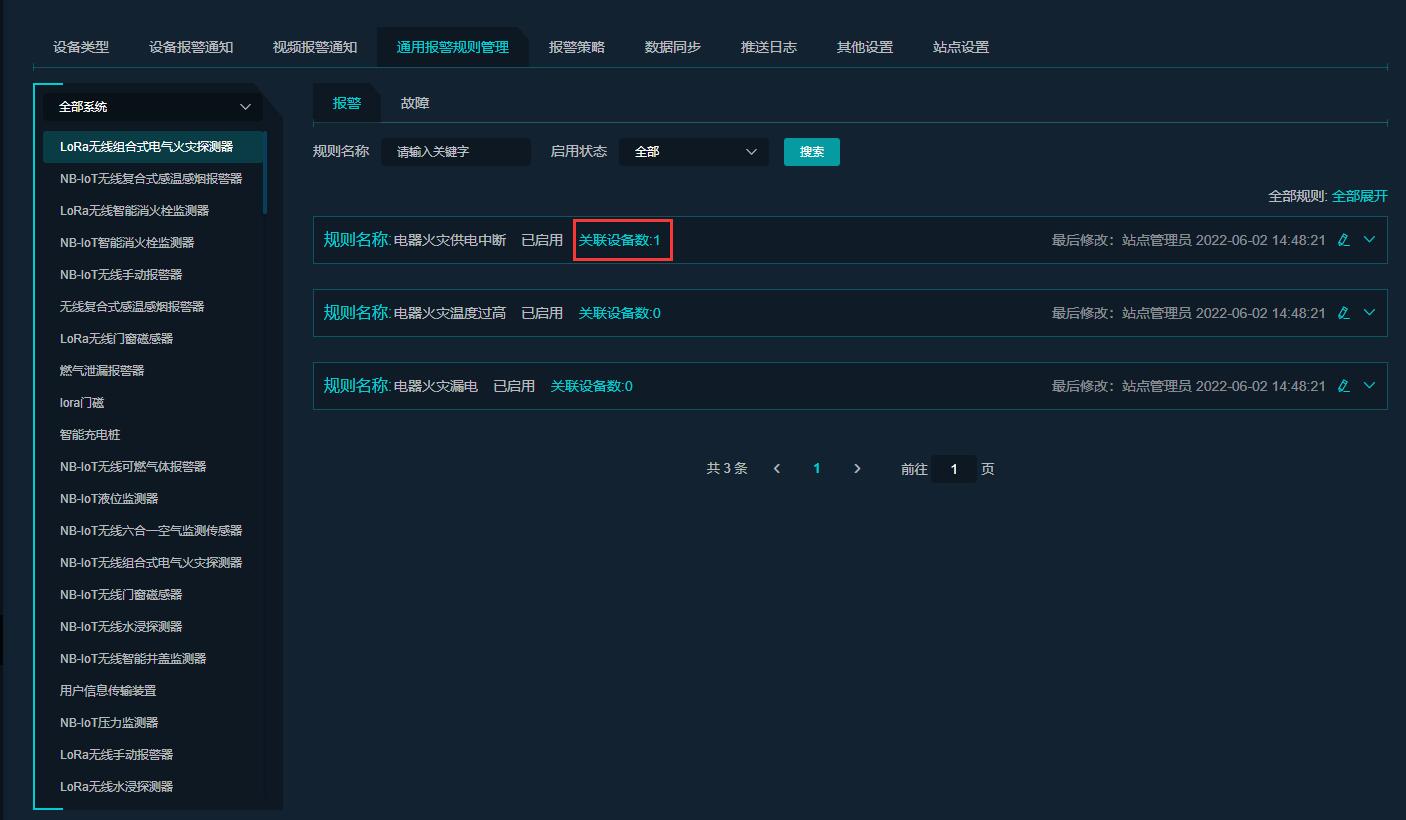Select NB-IoT液位监测器 in list
The width and height of the screenshot is (1406, 820).
coord(153,499)
